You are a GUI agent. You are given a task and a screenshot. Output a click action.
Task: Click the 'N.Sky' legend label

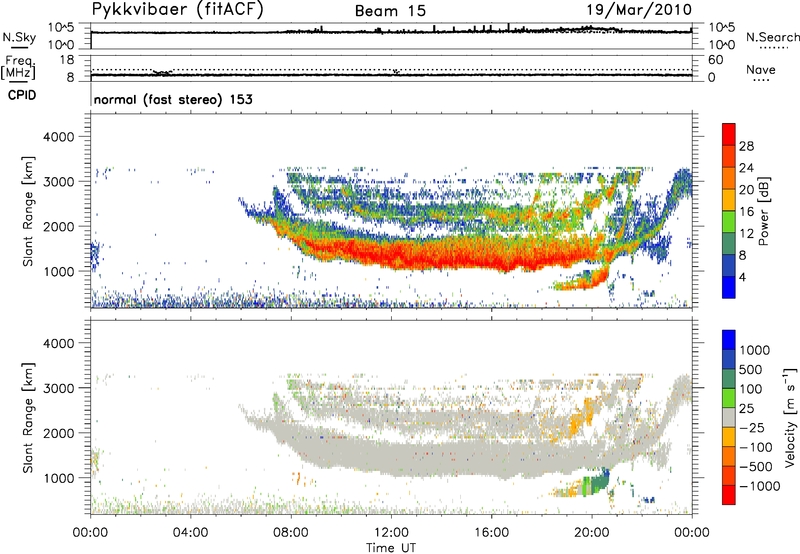(19, 37)
